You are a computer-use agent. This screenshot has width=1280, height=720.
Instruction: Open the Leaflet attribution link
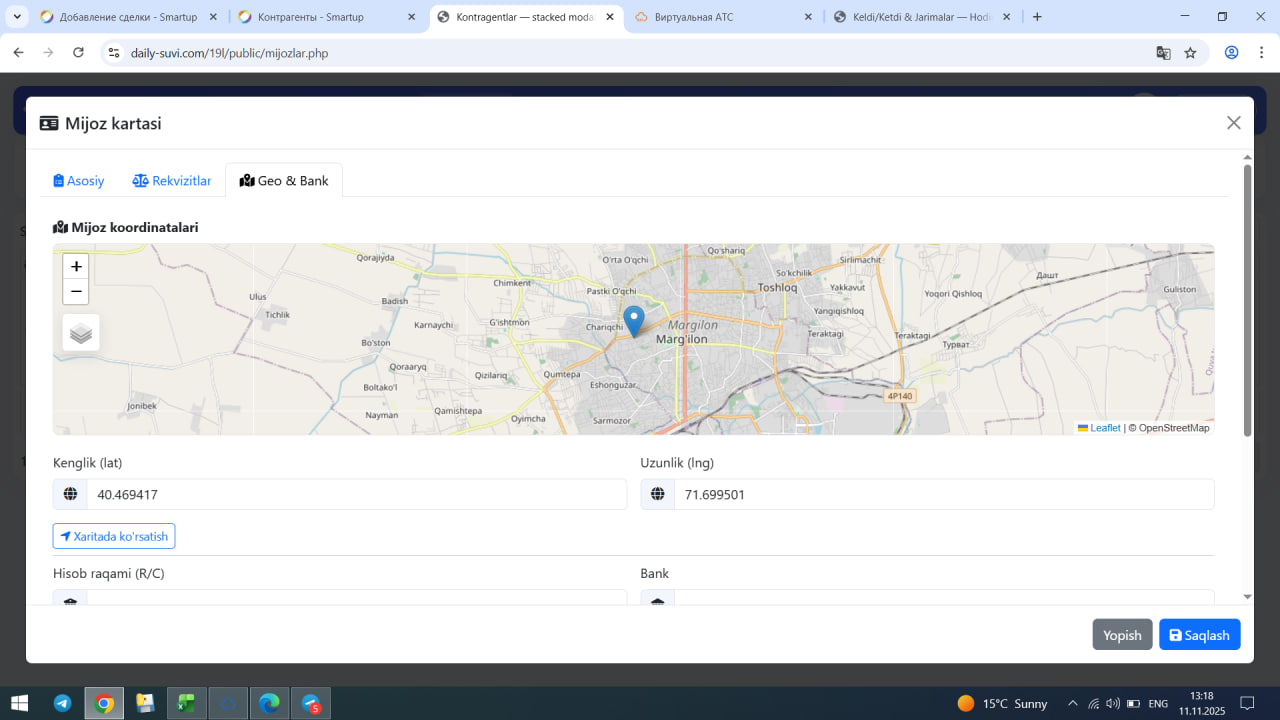[x=1104, y=428]
